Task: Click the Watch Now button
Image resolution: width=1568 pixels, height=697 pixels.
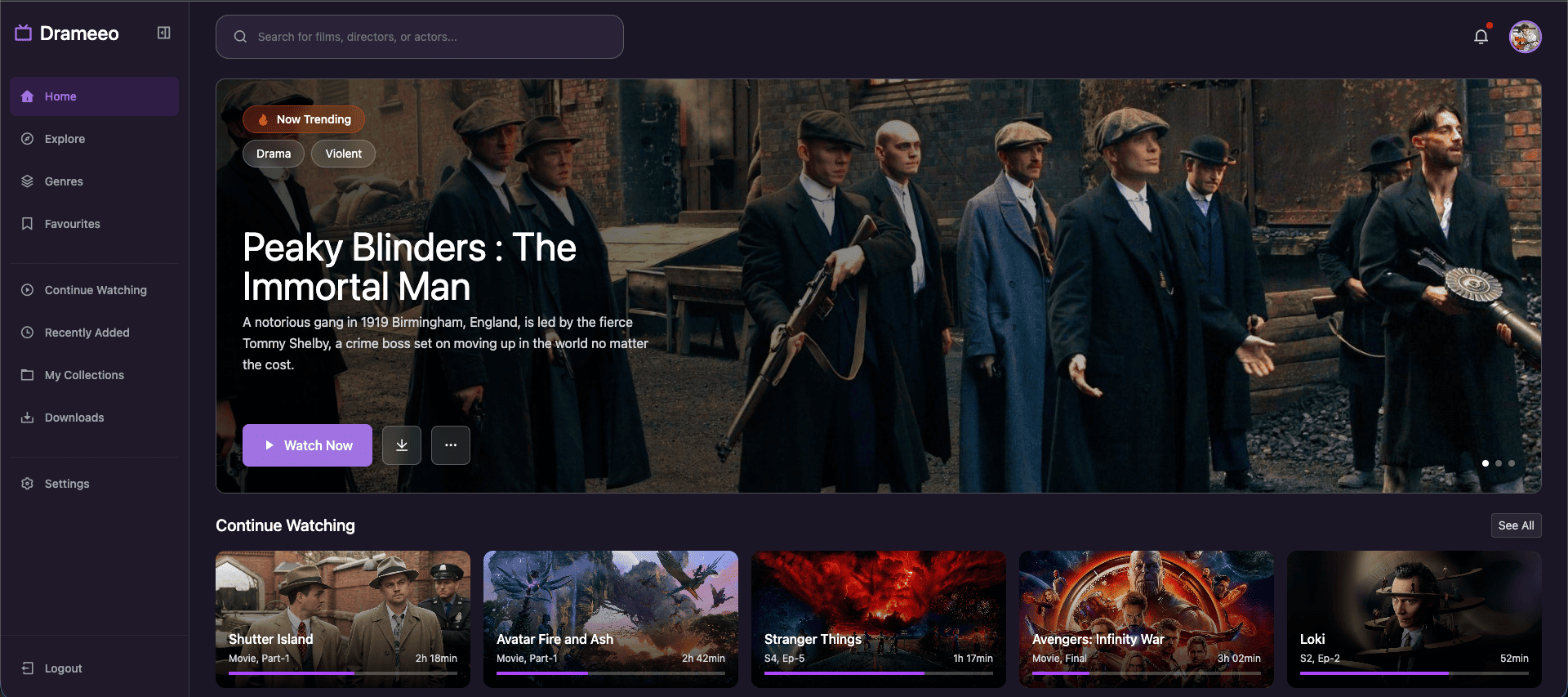Action: pos(307,445)
